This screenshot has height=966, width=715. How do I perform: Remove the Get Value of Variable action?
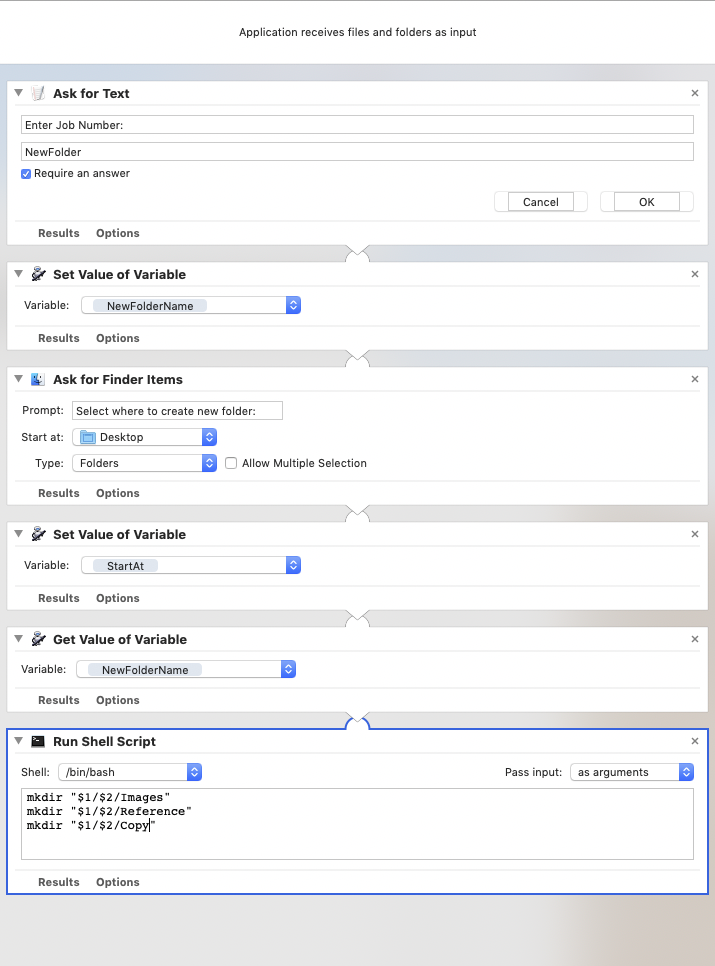click(x=695, y=639)
